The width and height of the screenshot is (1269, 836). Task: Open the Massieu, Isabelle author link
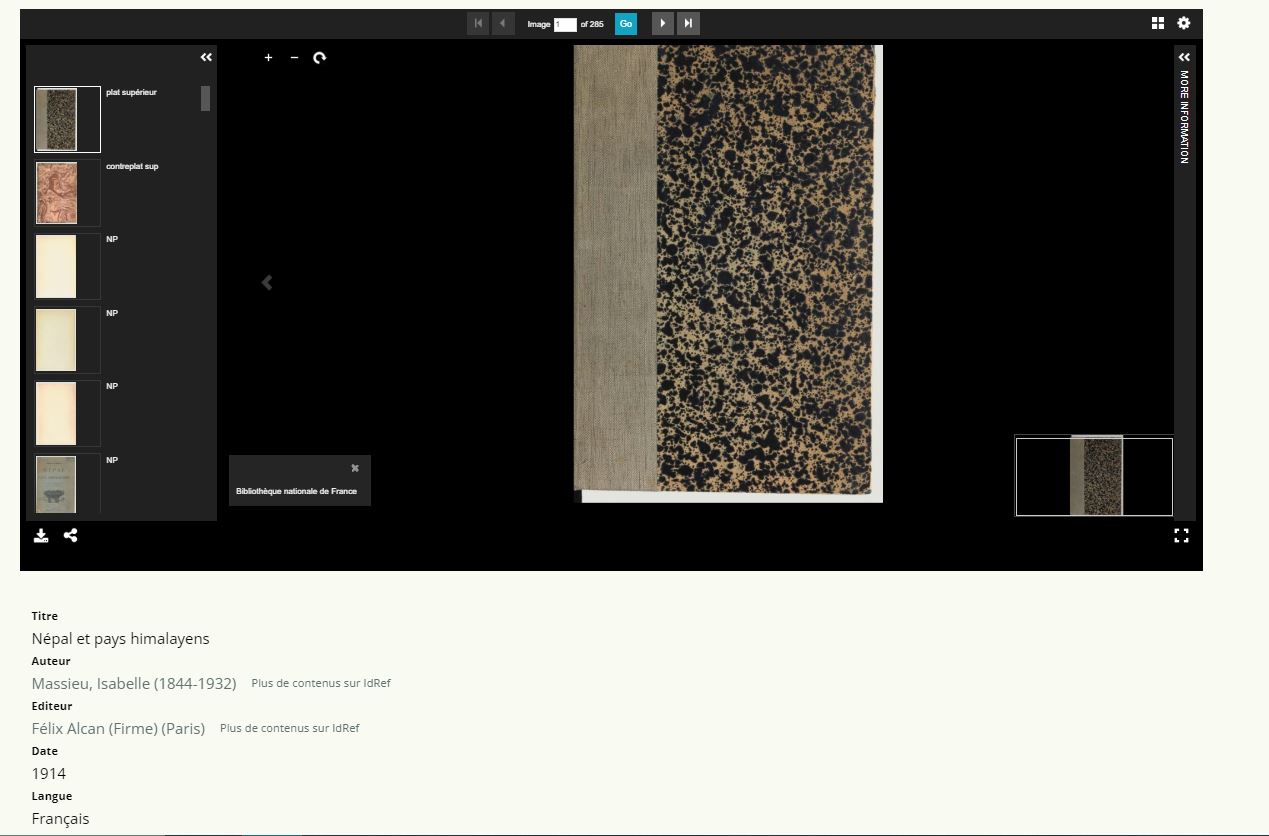(x=134, y=684)
